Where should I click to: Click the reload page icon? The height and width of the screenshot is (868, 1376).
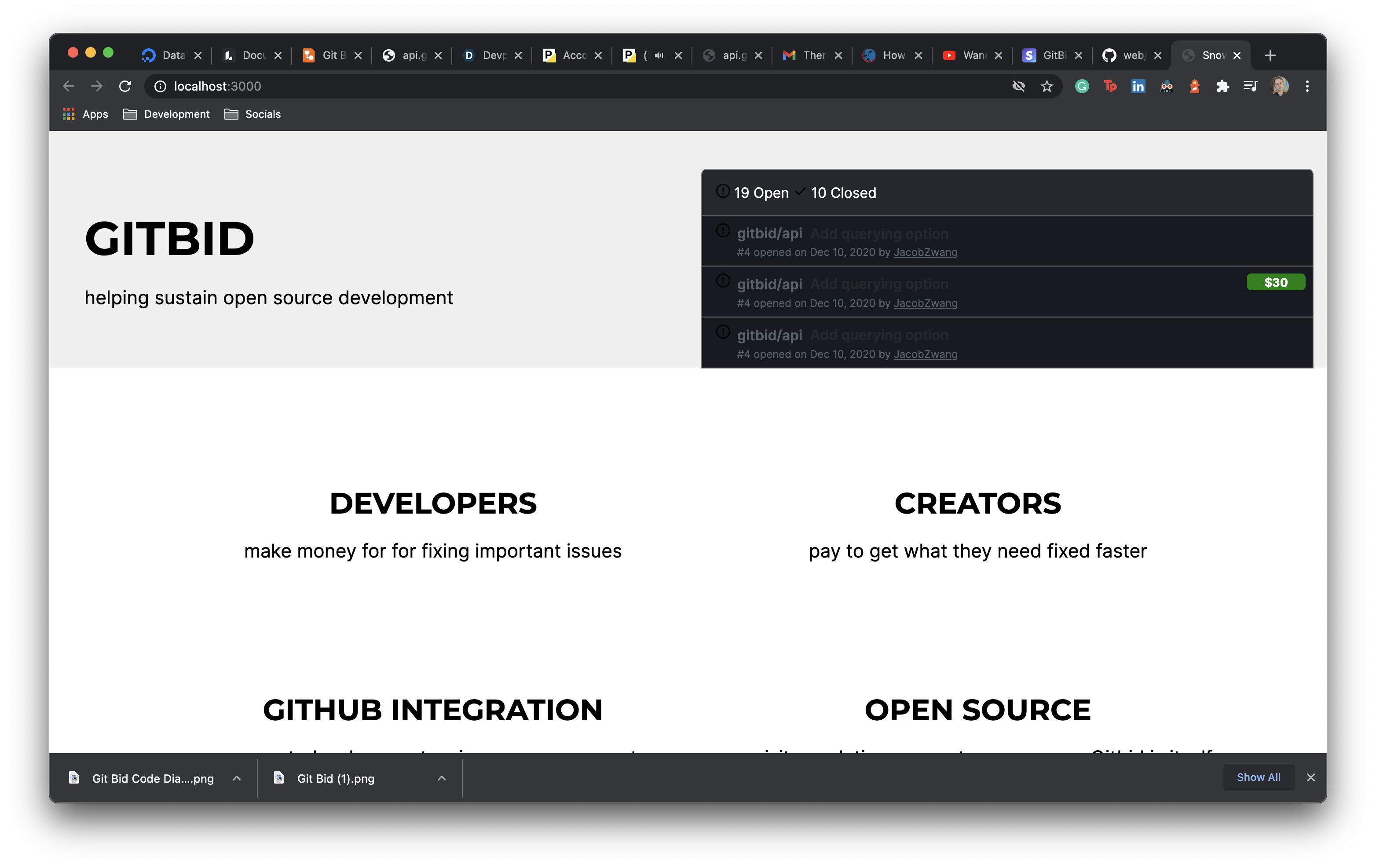pyautogui.click(x=125, y=86)
